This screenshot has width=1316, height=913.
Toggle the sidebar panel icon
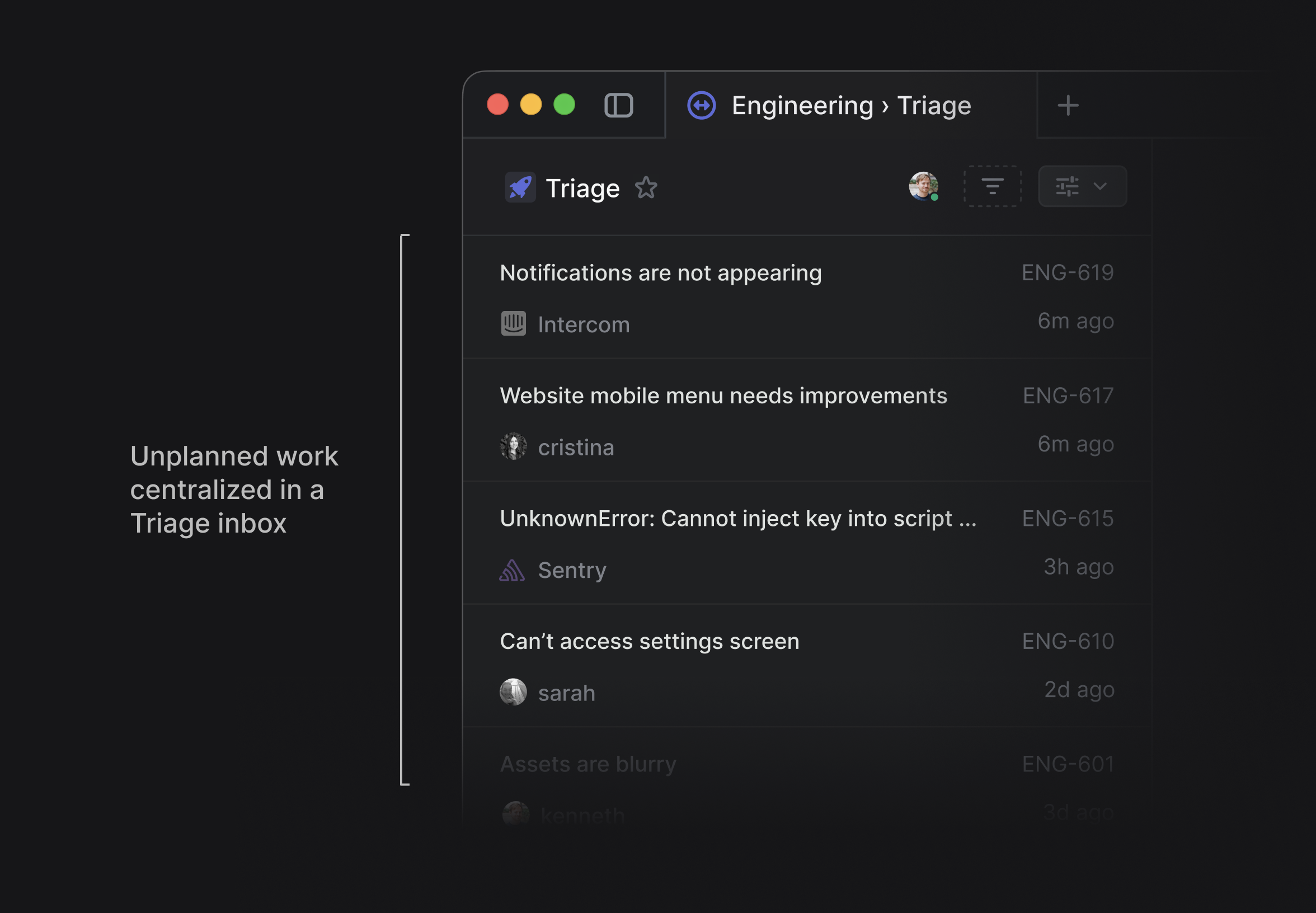click(x=618, y=105)
